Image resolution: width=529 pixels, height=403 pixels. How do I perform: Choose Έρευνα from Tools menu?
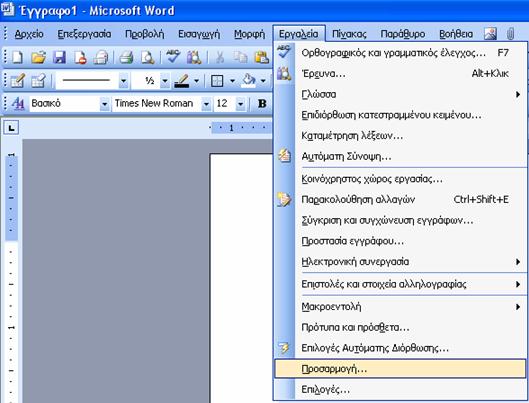click(400, 74)
